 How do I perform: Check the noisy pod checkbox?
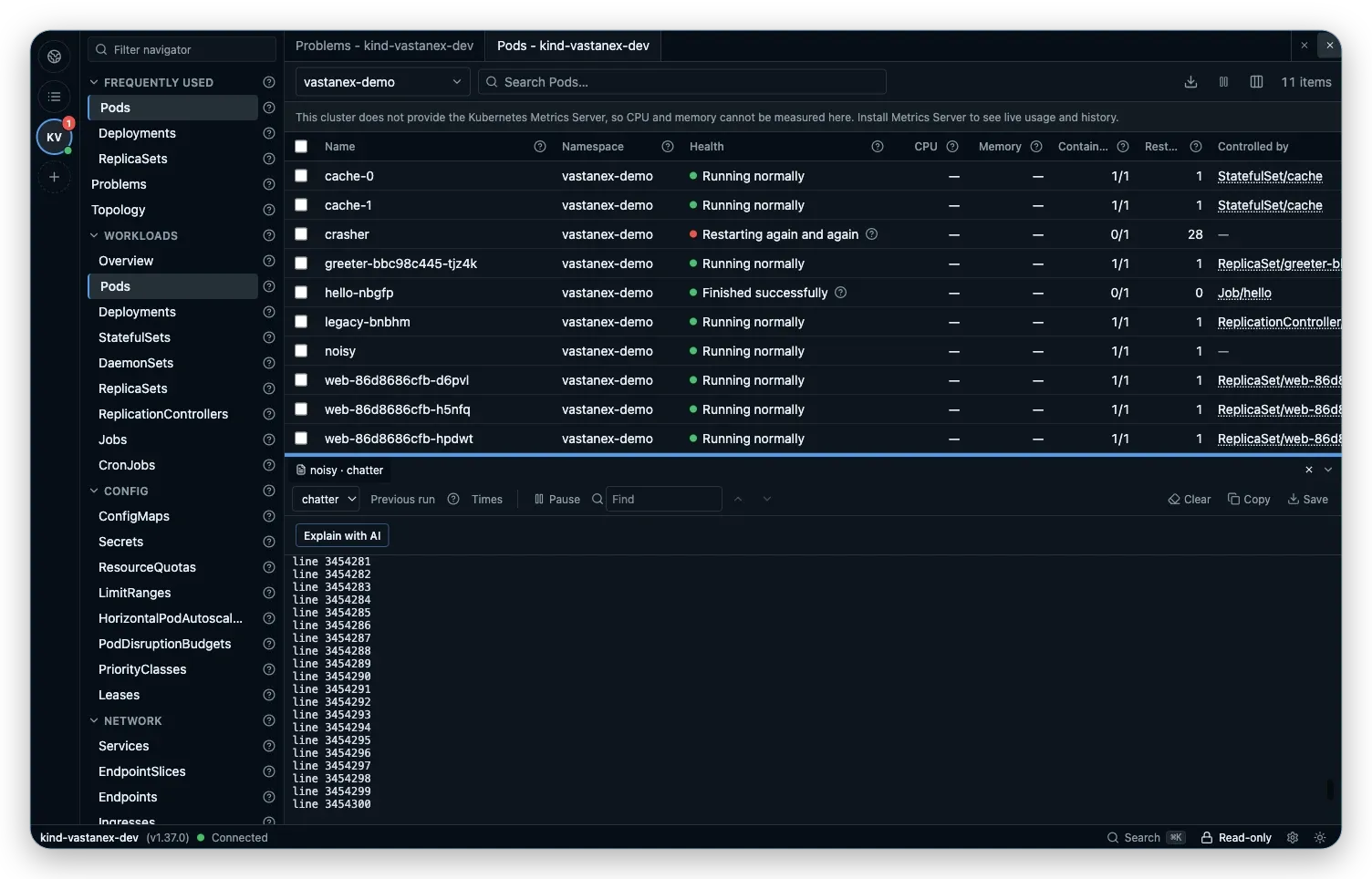click(x=301, y=351)
